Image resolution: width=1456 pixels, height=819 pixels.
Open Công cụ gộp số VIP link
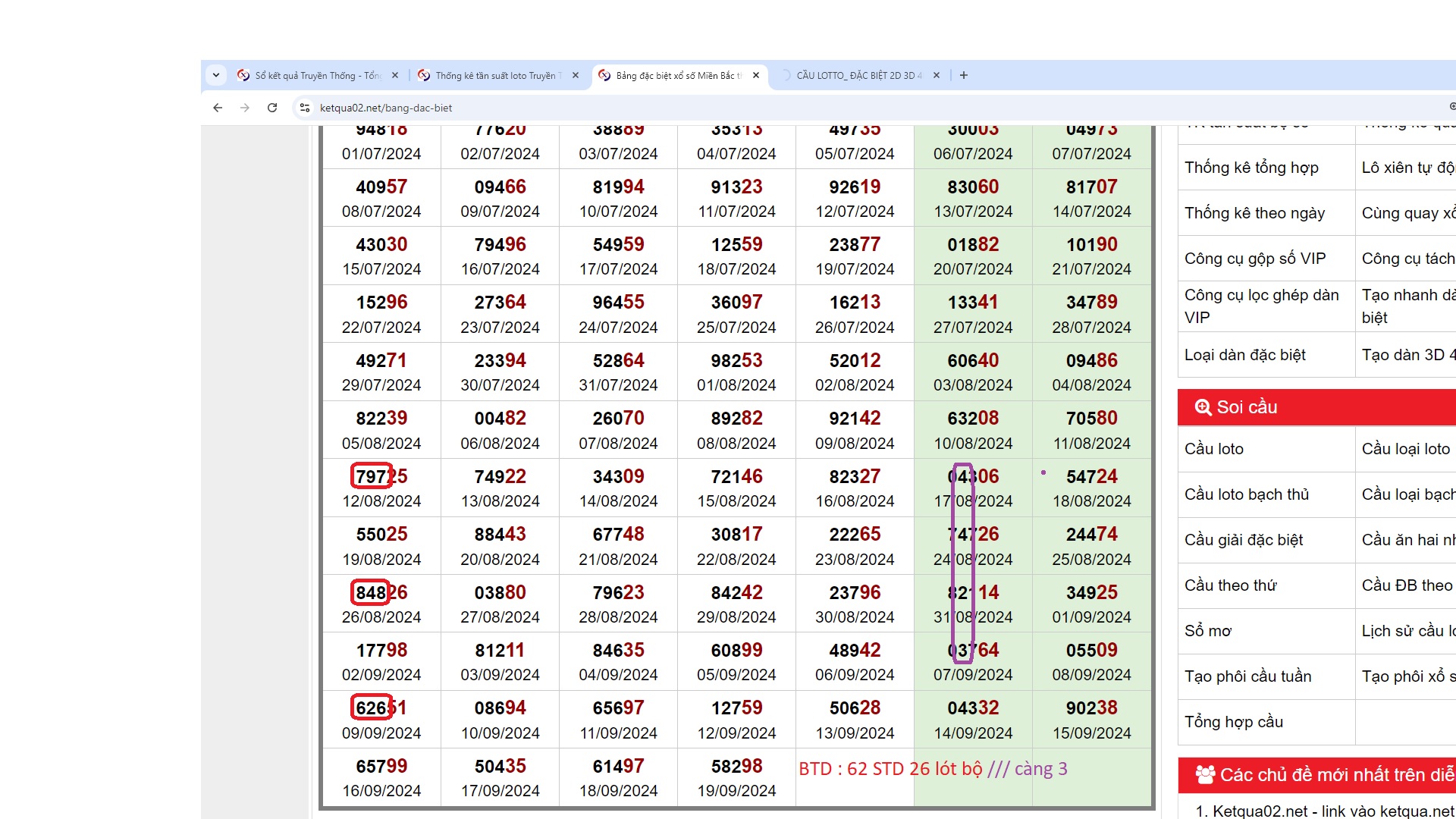(1255, 259)
